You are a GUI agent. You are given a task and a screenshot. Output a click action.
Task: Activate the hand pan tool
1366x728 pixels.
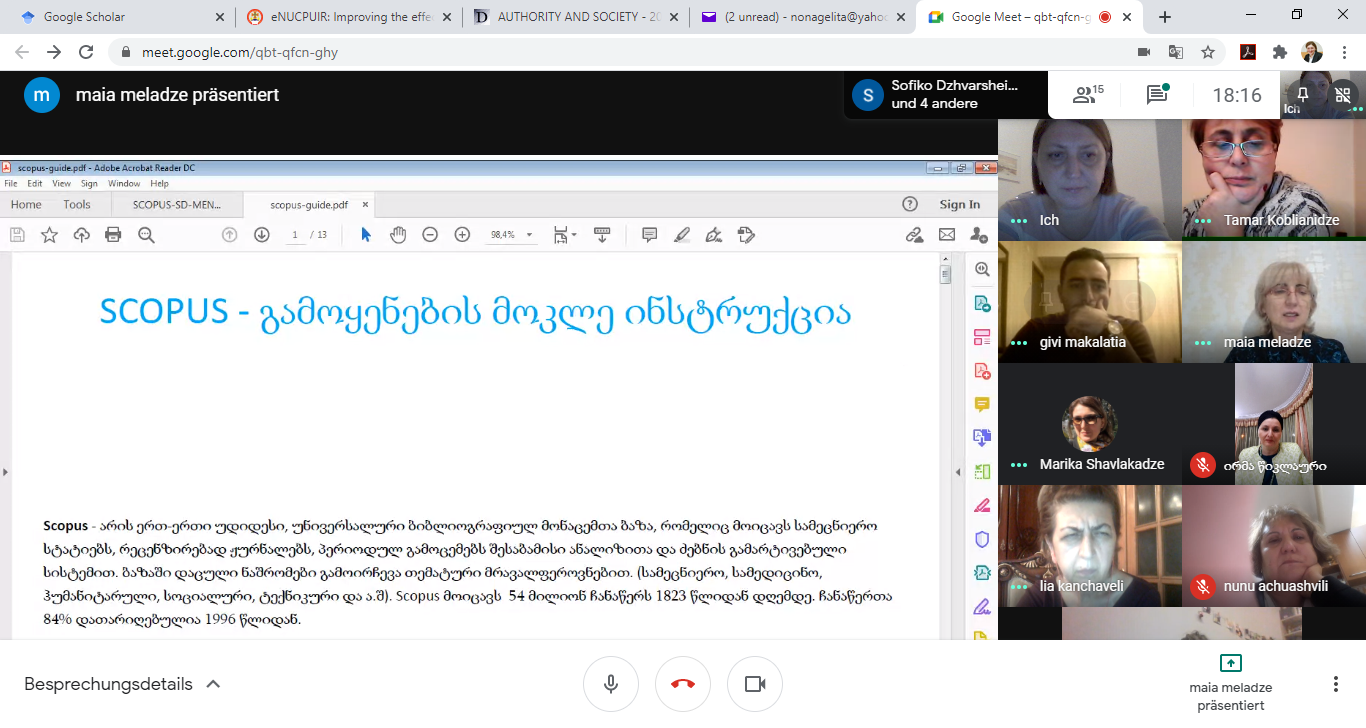tap(398, 235)
